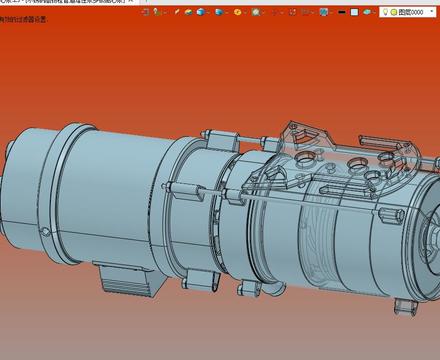Toggle the light bulb layer visibility
Image resolution: width=440 pixels, height=360 pixels.
click(385, 12)
